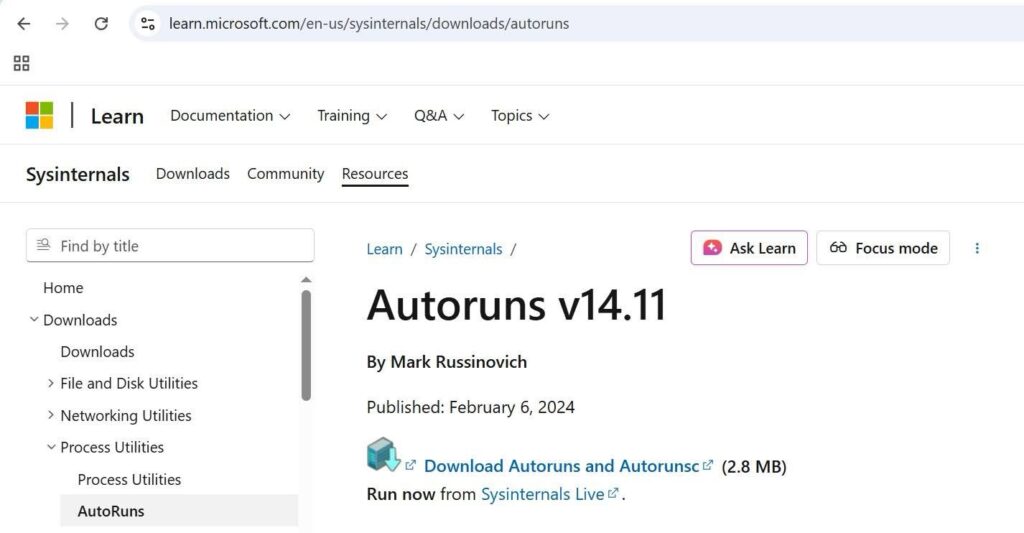
Task: Click the Microsoft logo
Action: pos(39,116)
